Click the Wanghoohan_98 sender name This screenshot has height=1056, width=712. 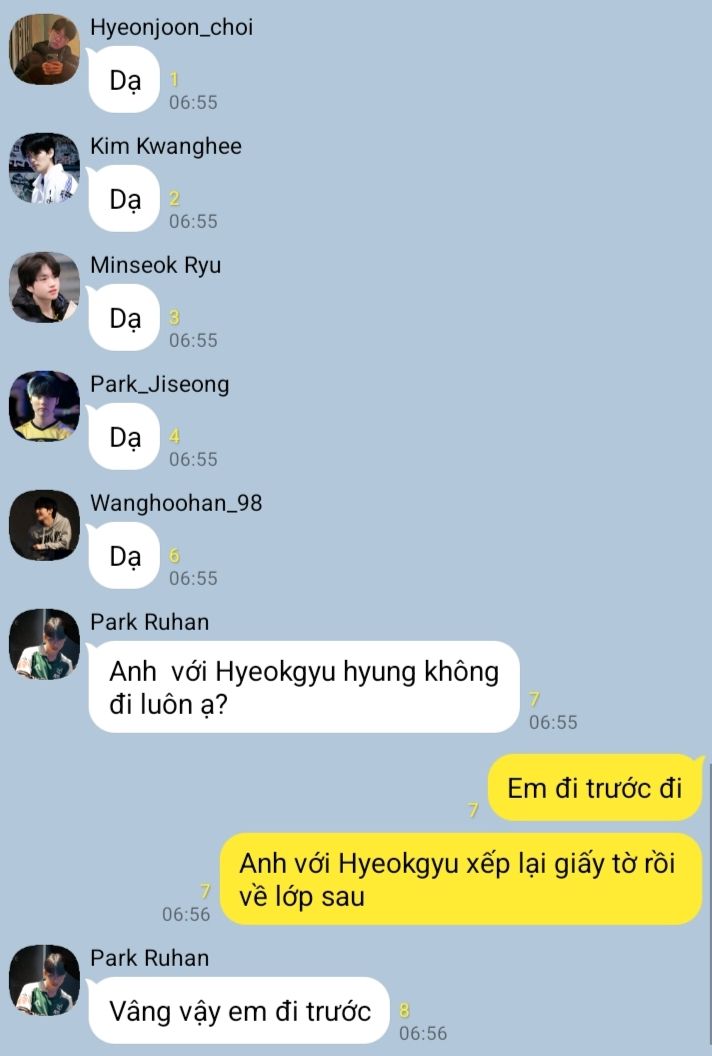176,503
